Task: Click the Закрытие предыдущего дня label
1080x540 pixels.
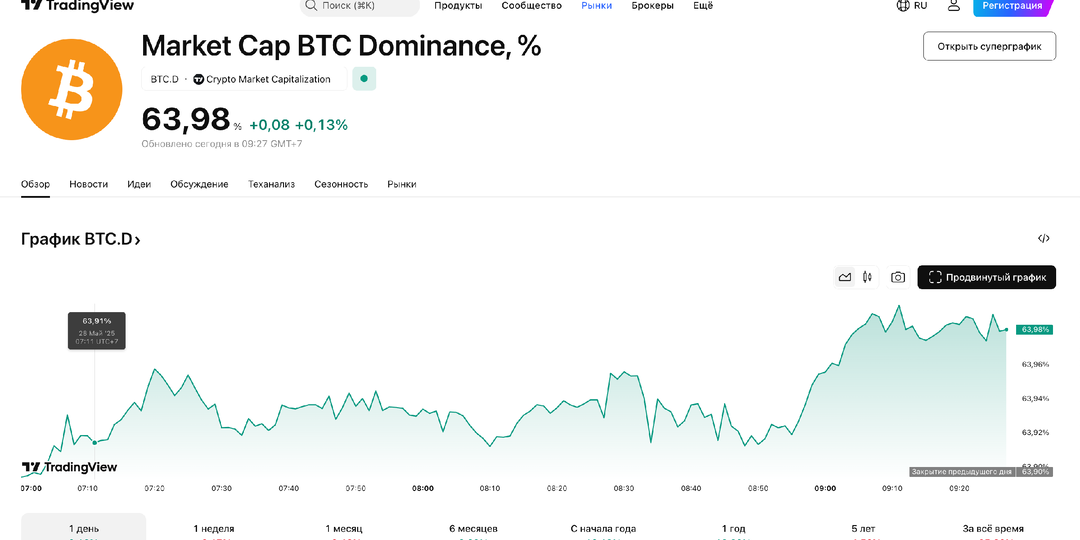Action: [x=962, y=472]
